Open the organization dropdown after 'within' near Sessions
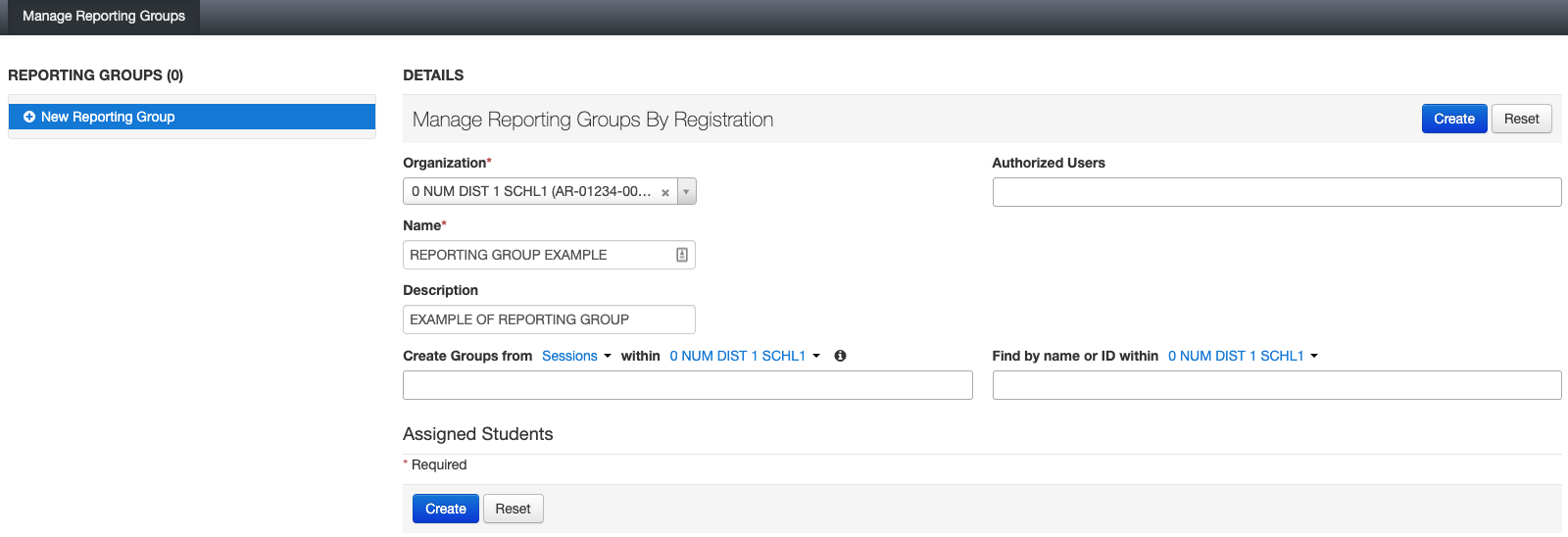1568x537 pixels. tap(745, 356)
